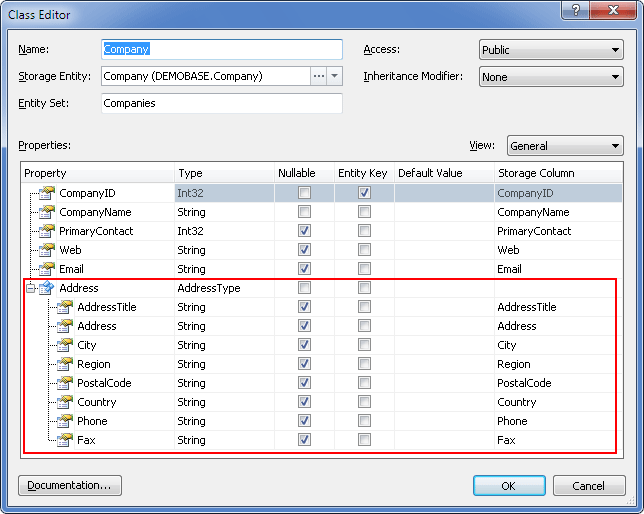Click the Phone property name
Viewport: 644px width, 514px height.
click(92, 421)
